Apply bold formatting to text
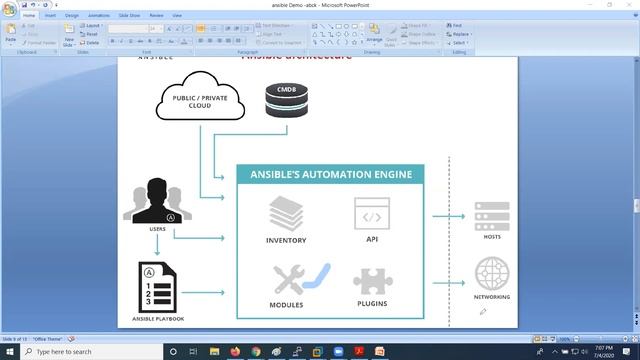The width and height of the screenshot is (640, 360). click(x=112, y=41)
